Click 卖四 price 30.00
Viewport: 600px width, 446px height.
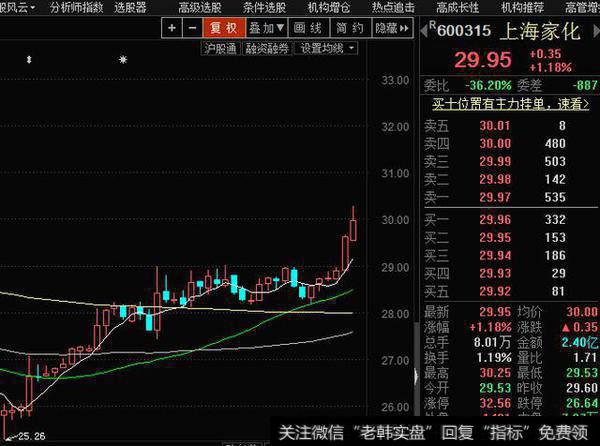coord(495,144)
